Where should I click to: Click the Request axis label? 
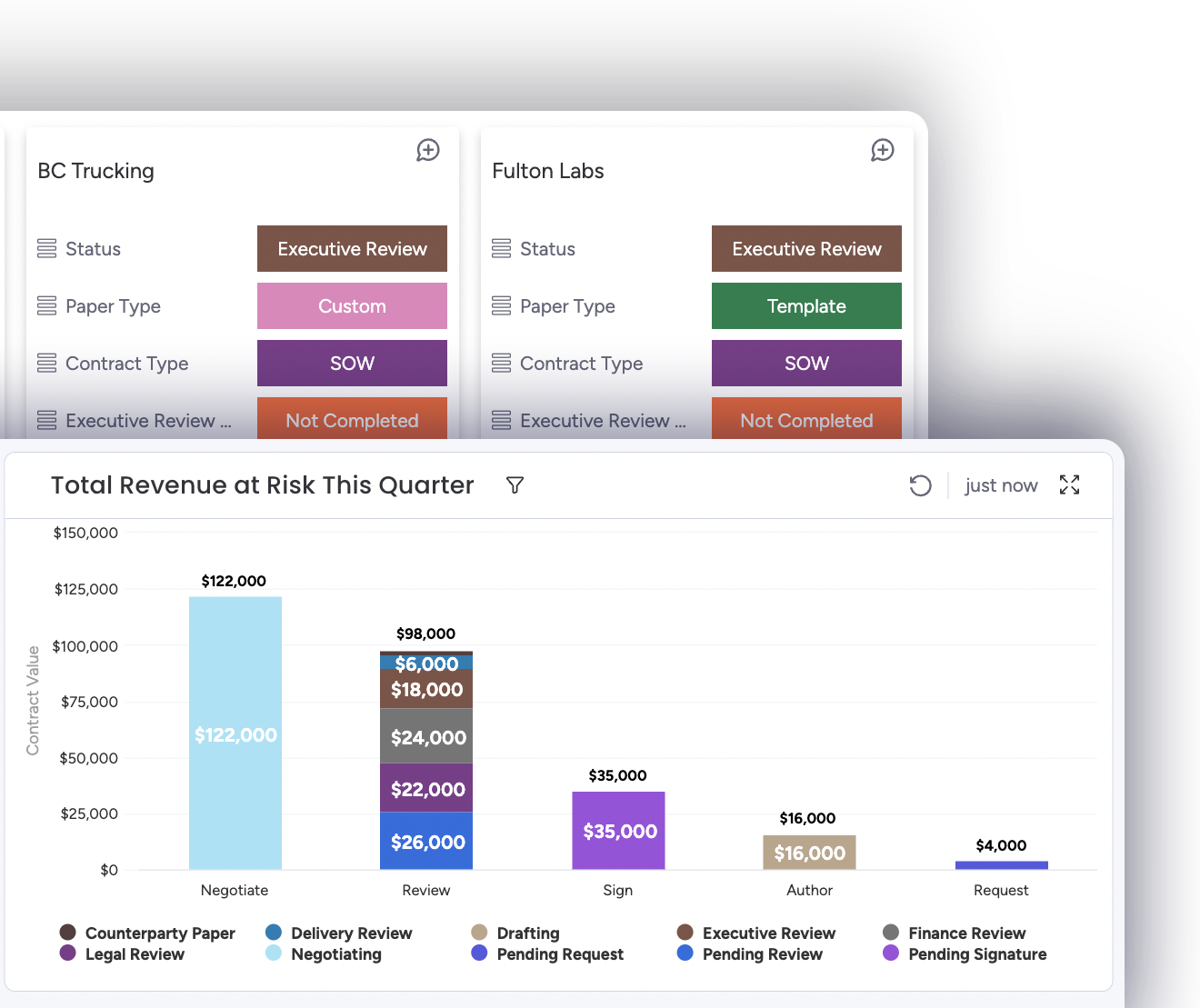click(x=1001, y=891)
